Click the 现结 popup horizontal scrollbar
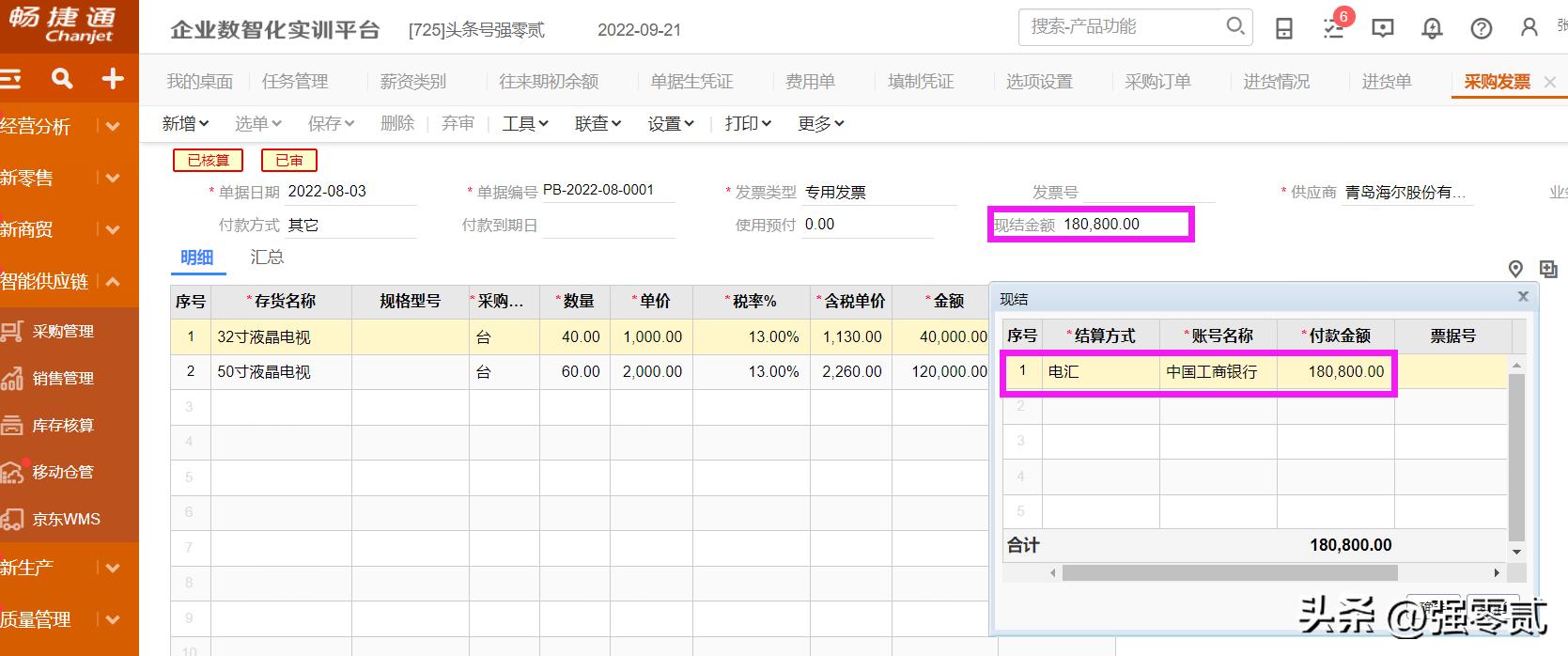1568x656 pixels. pos(1229,572)
